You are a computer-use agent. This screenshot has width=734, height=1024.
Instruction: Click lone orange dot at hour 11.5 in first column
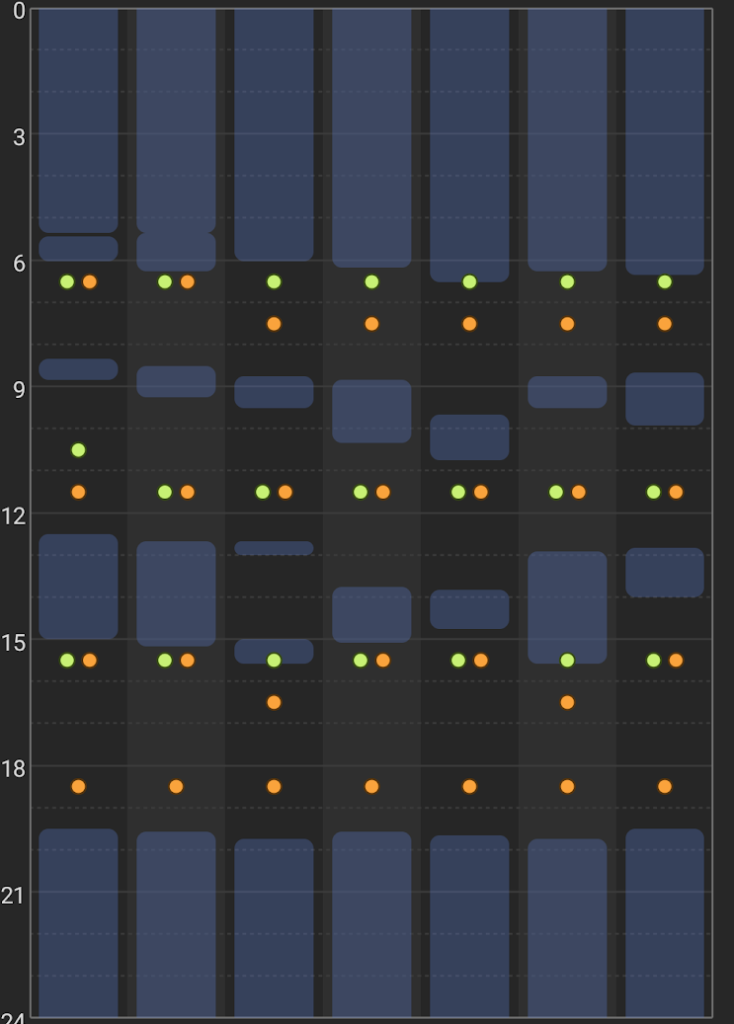pos(78,492)
